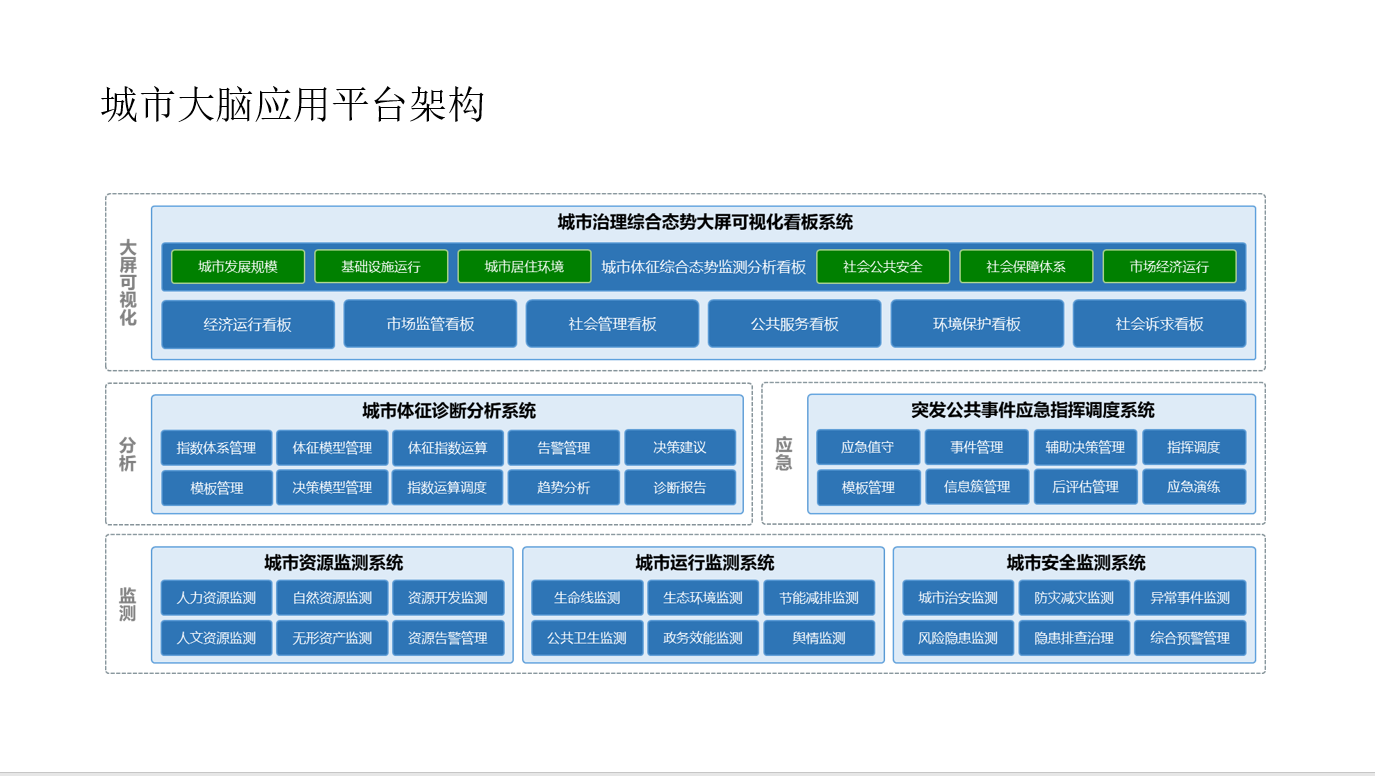Screen dimensions: 1375x776
Task: Select the 事件管理 box
Action: (977, 447)
